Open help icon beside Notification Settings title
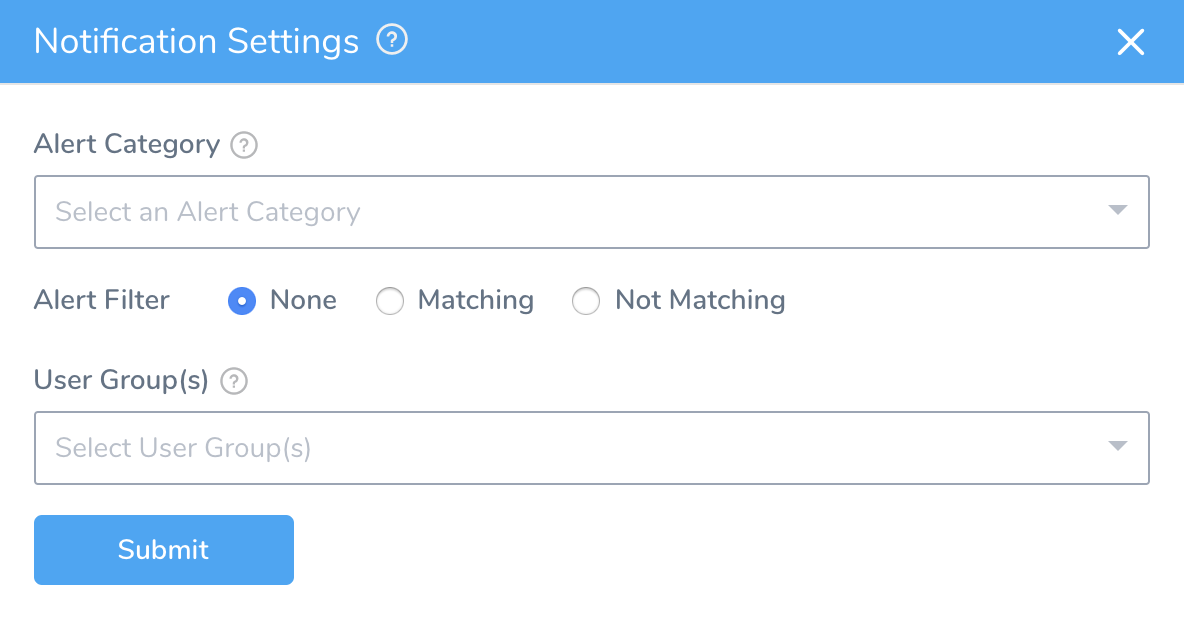The image size is (1184, 623). pyautogui.click(x=392, y=39)
